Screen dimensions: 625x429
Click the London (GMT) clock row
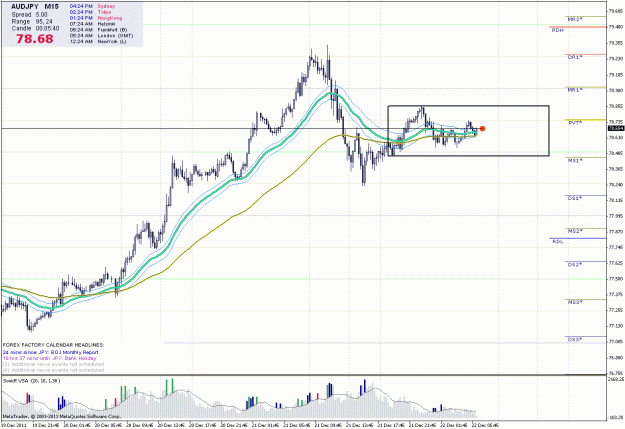[x=101, y=35]
